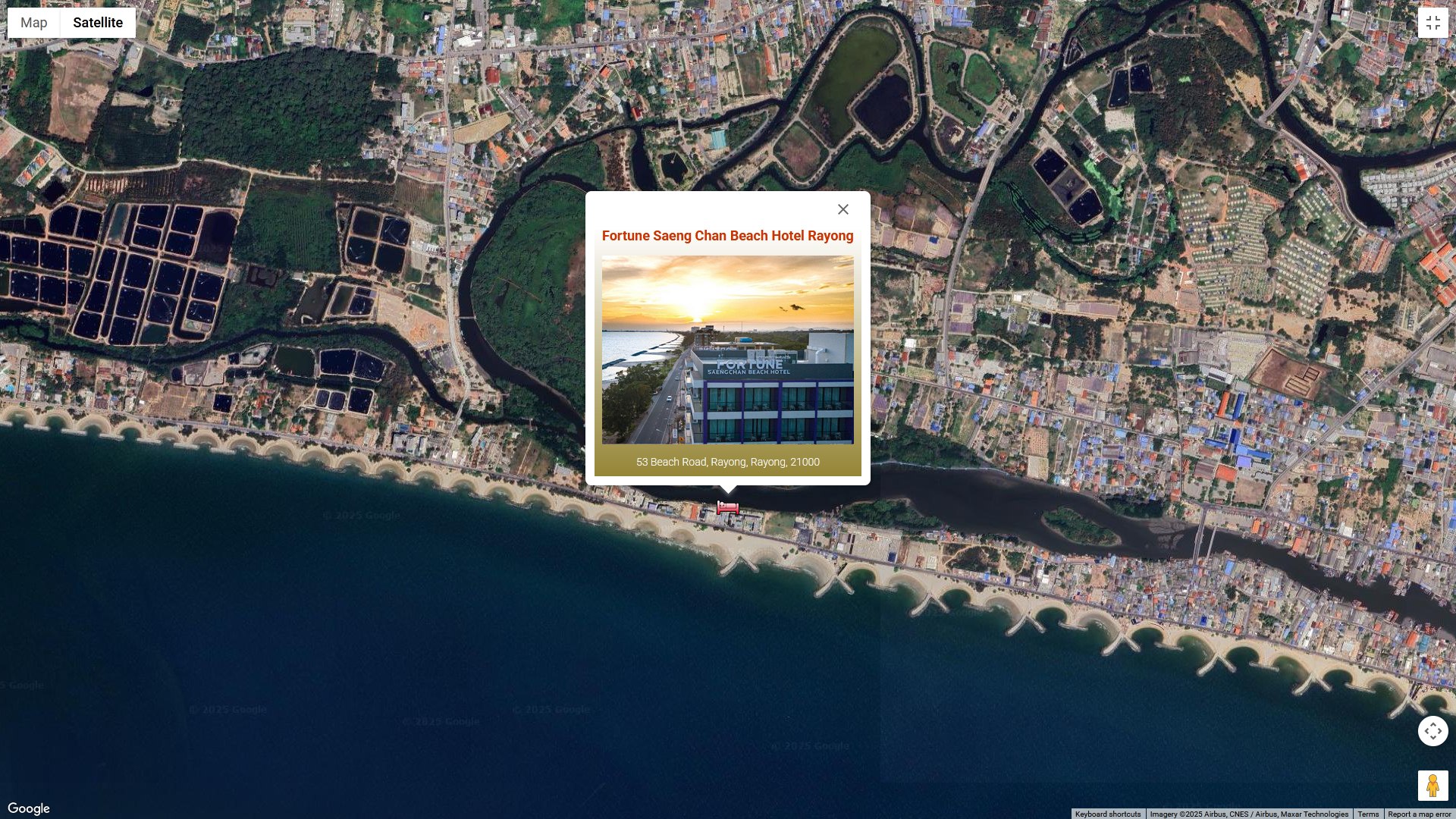The height and width of the screenshot is (819, 1456).
Task: Click the white pointer tip below the info window
Action: tap(728, 489)
